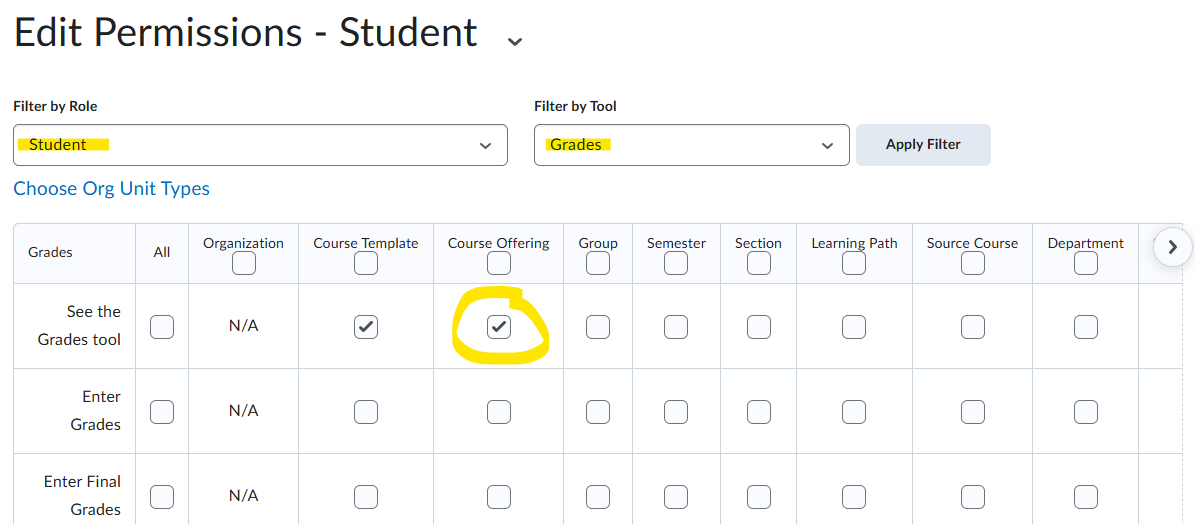Screen dimensions: 1195x524
Task: Uncheck See the Grades tool for Course Template
Action: pos(366,327)
